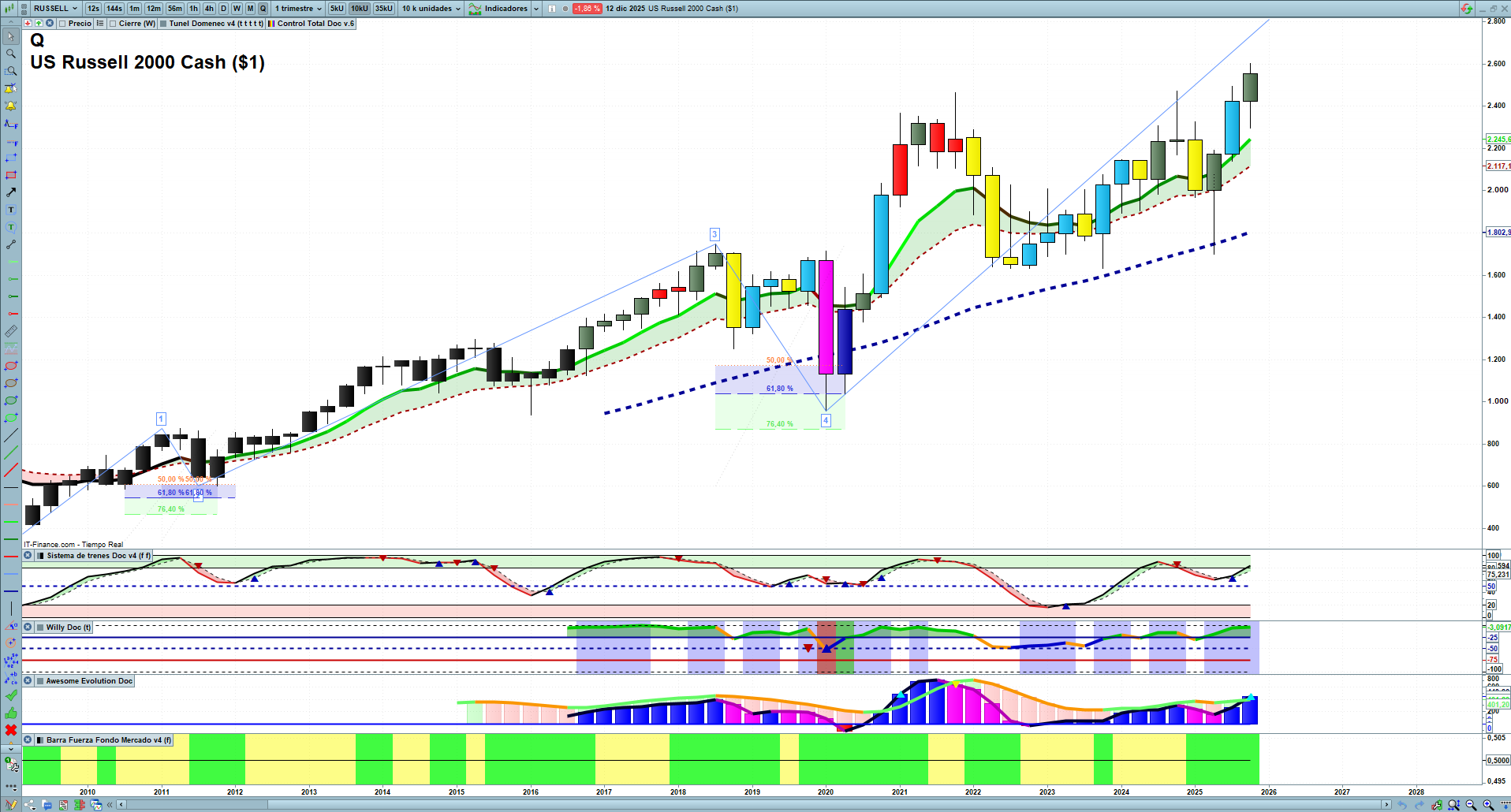Draw a brown ellipse shape
This screenshot has height=812, width=1511.
(x=11, y=383)
